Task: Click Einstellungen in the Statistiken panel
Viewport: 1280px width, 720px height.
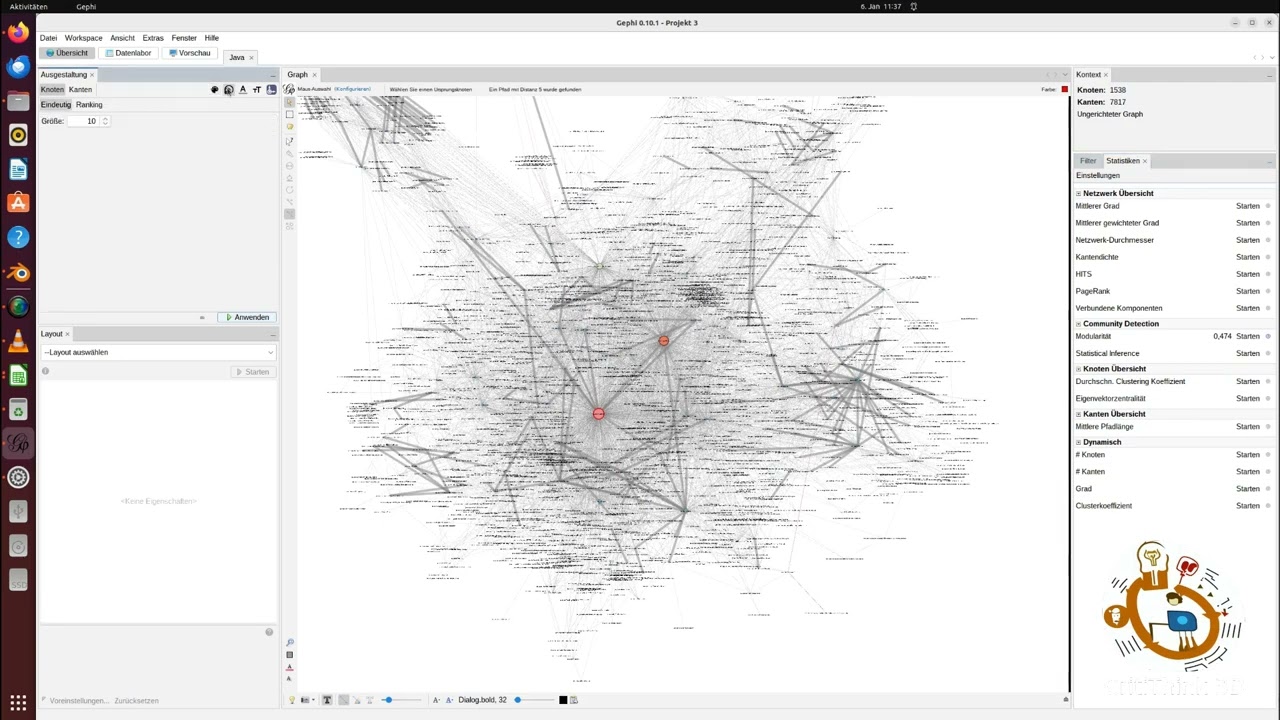Action: coord(1098,175)
